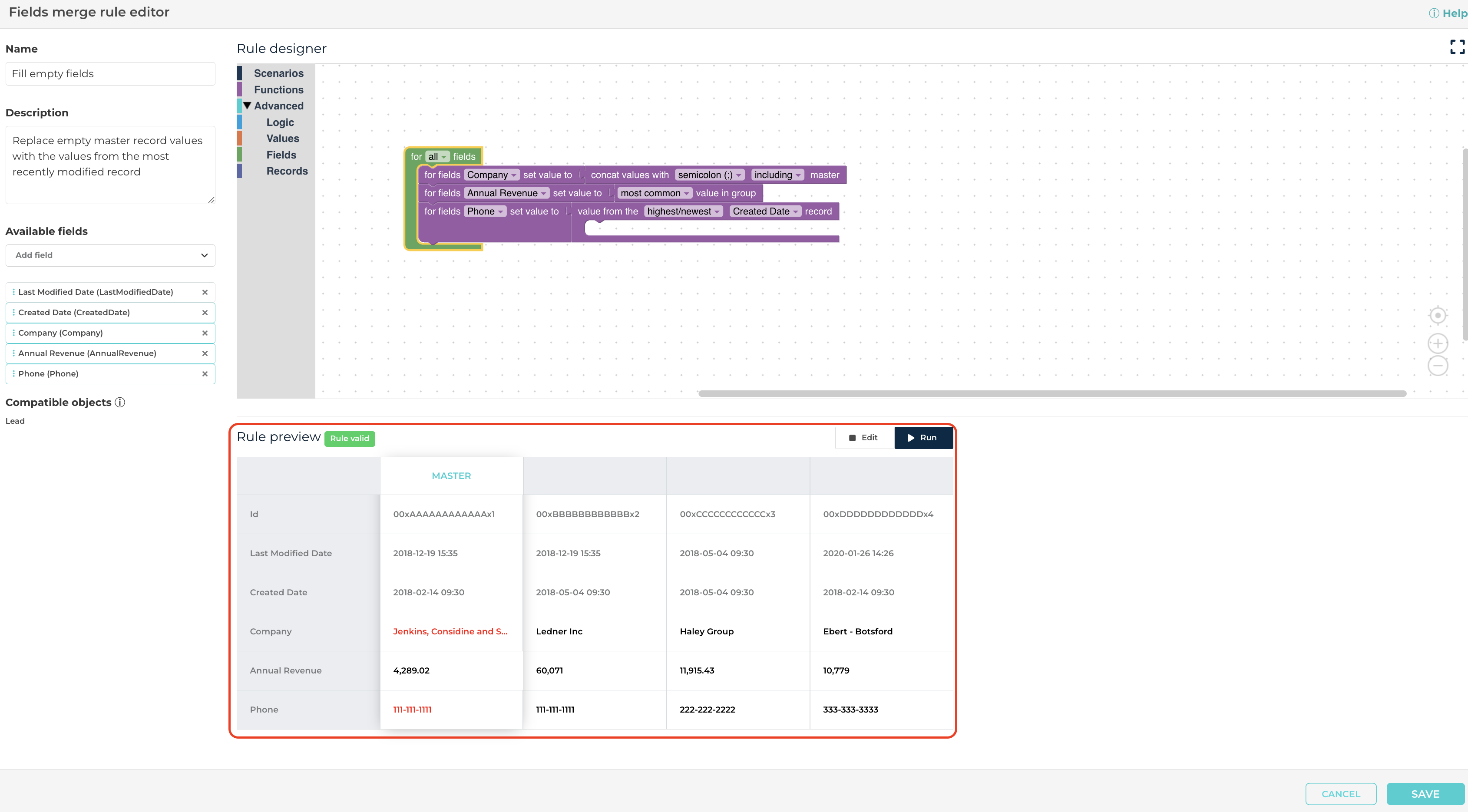Click the Name input field
The height and width of the screenshot is (812, 1468).
tap(110, 73)
